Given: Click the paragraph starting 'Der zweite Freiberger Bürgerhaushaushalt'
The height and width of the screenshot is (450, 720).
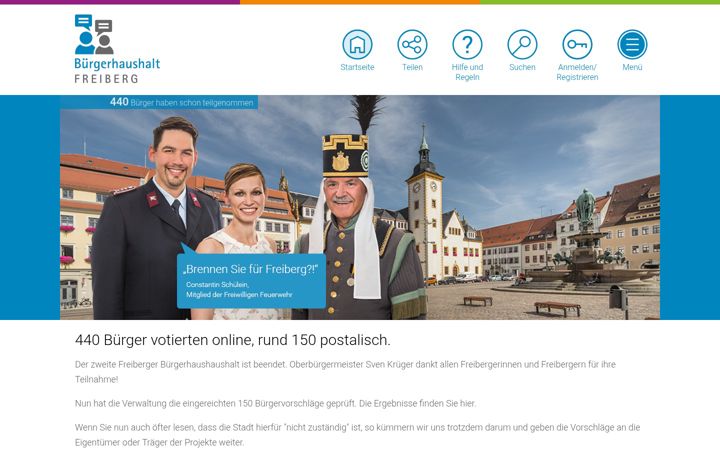Looking at the screenshot, I should (345, 372).
